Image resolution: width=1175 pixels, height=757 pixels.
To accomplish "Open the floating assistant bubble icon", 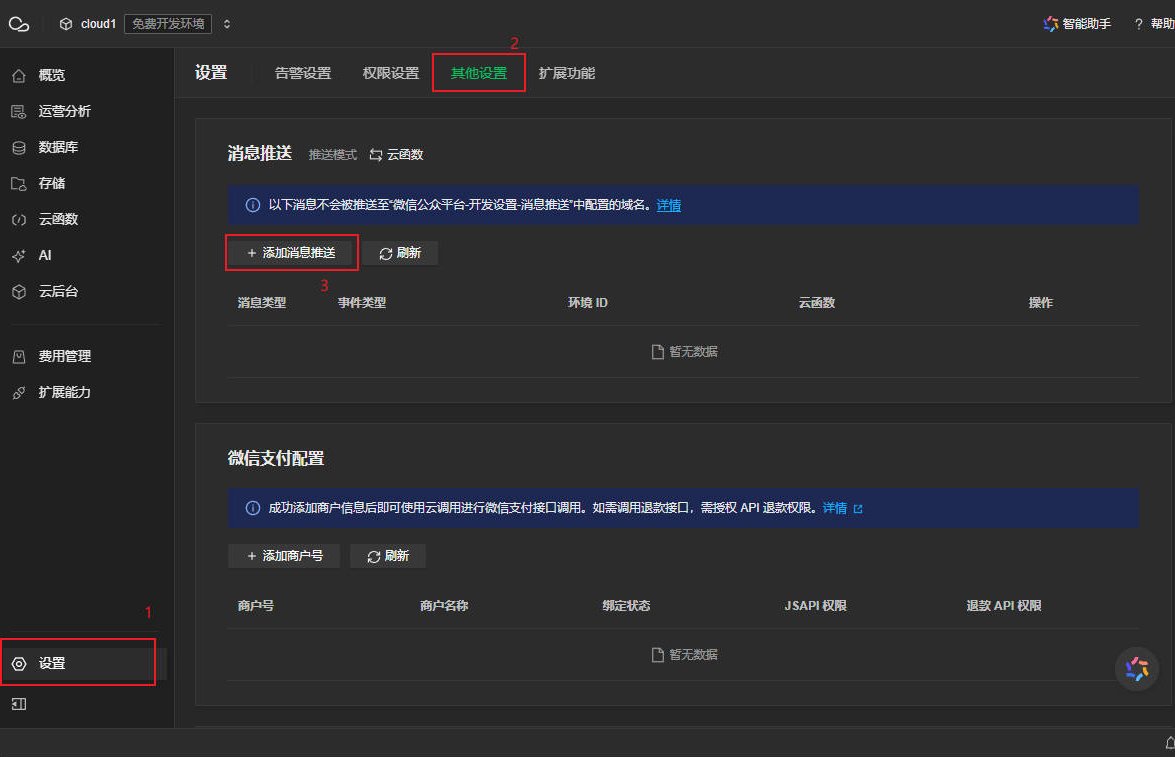I will point(1137,669).
